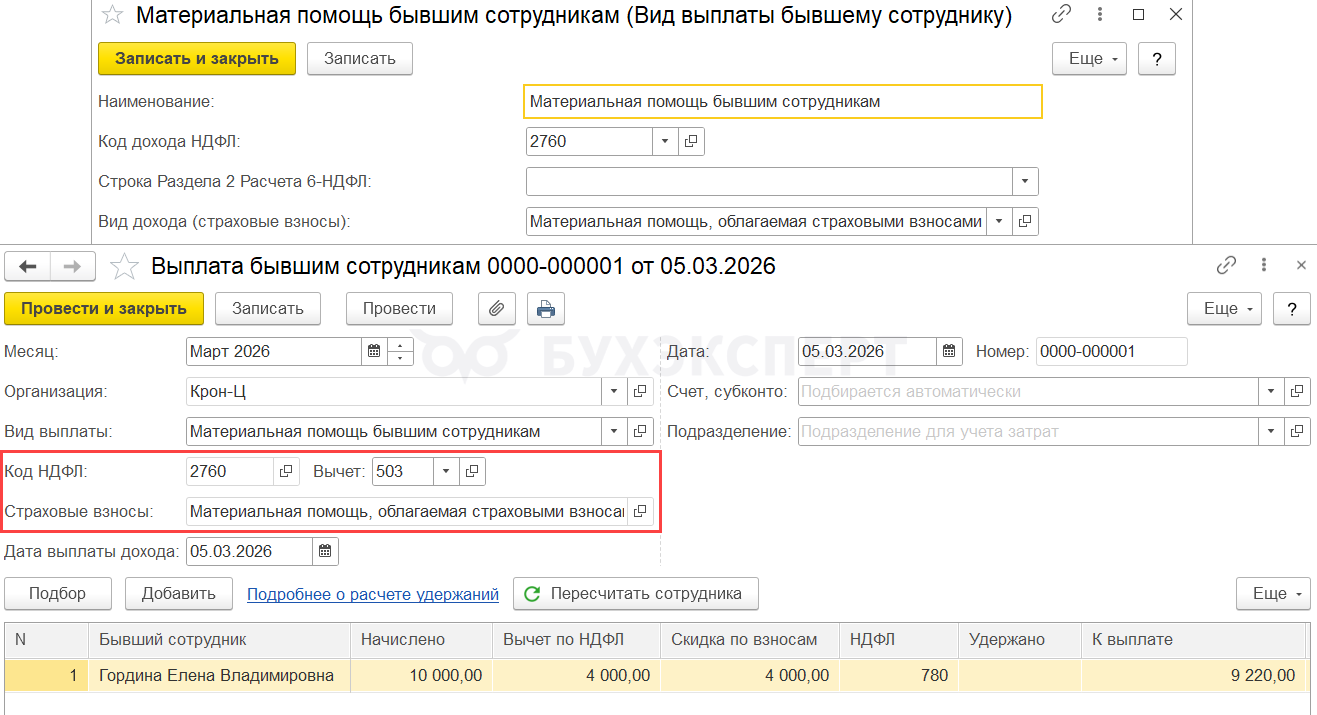
Task: Click the Удержано column header
Action: [1020, 639]
